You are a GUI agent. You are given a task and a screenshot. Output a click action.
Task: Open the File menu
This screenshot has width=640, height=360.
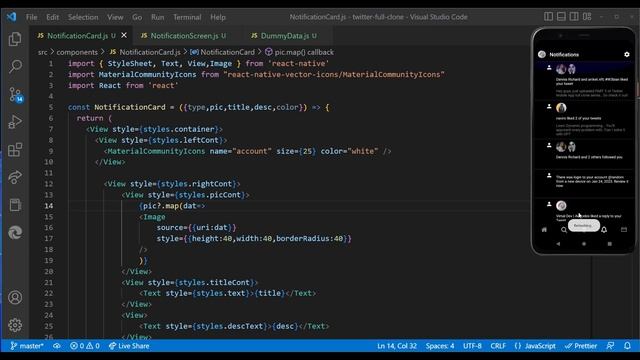(31, 17)
